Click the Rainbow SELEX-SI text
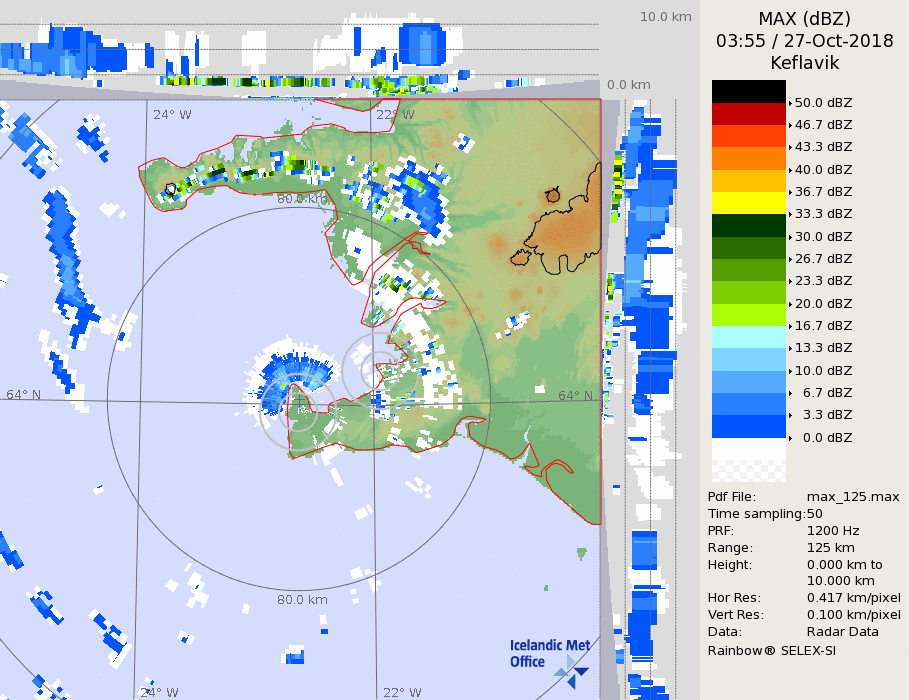909x700 pixels. pyautogui.click(x=771, y=650)
